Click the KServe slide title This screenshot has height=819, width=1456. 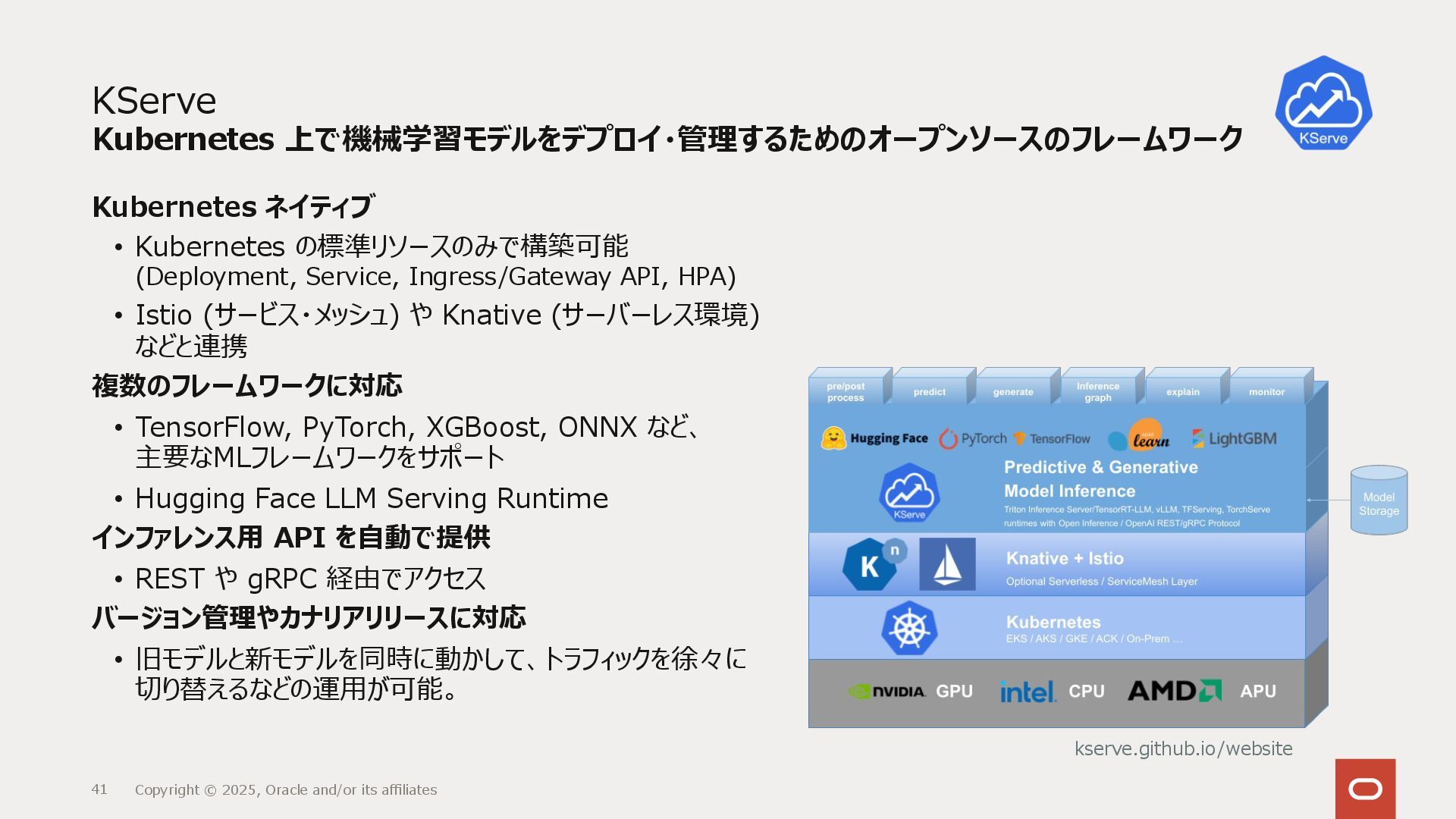click(x=154, y=101)
